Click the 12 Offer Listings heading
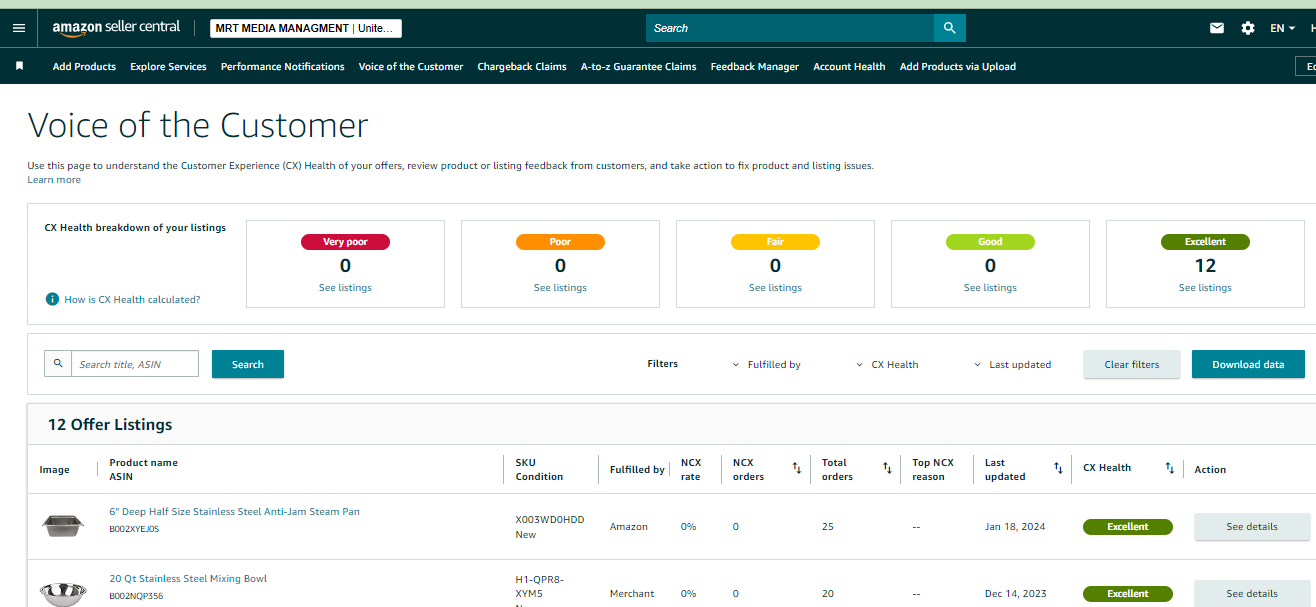This screenshot has width=1316, height=607. click(110, 425)
